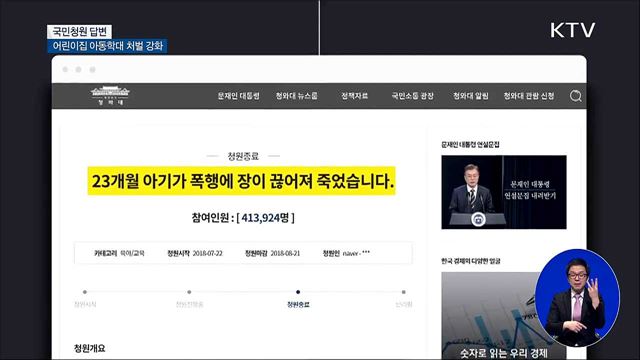This screenshot has width=640, height=360.
Task: Click the participant count 413,924명
Action: coord(265,218)
